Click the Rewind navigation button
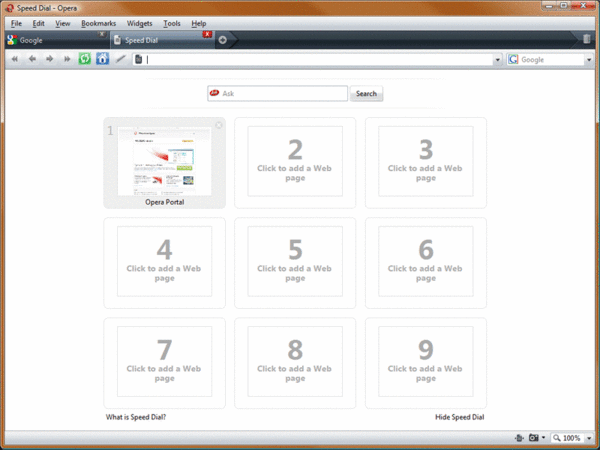Viewport: 600px width, 450px height. pos(15,59)
